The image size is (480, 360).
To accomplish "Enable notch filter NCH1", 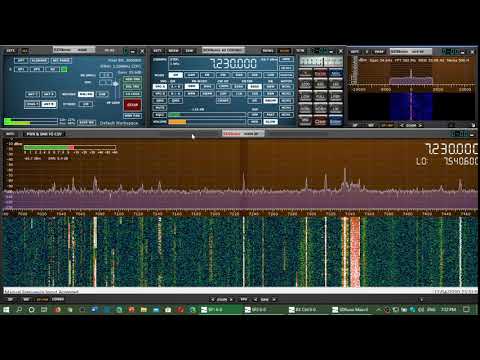I will [286, 87].
